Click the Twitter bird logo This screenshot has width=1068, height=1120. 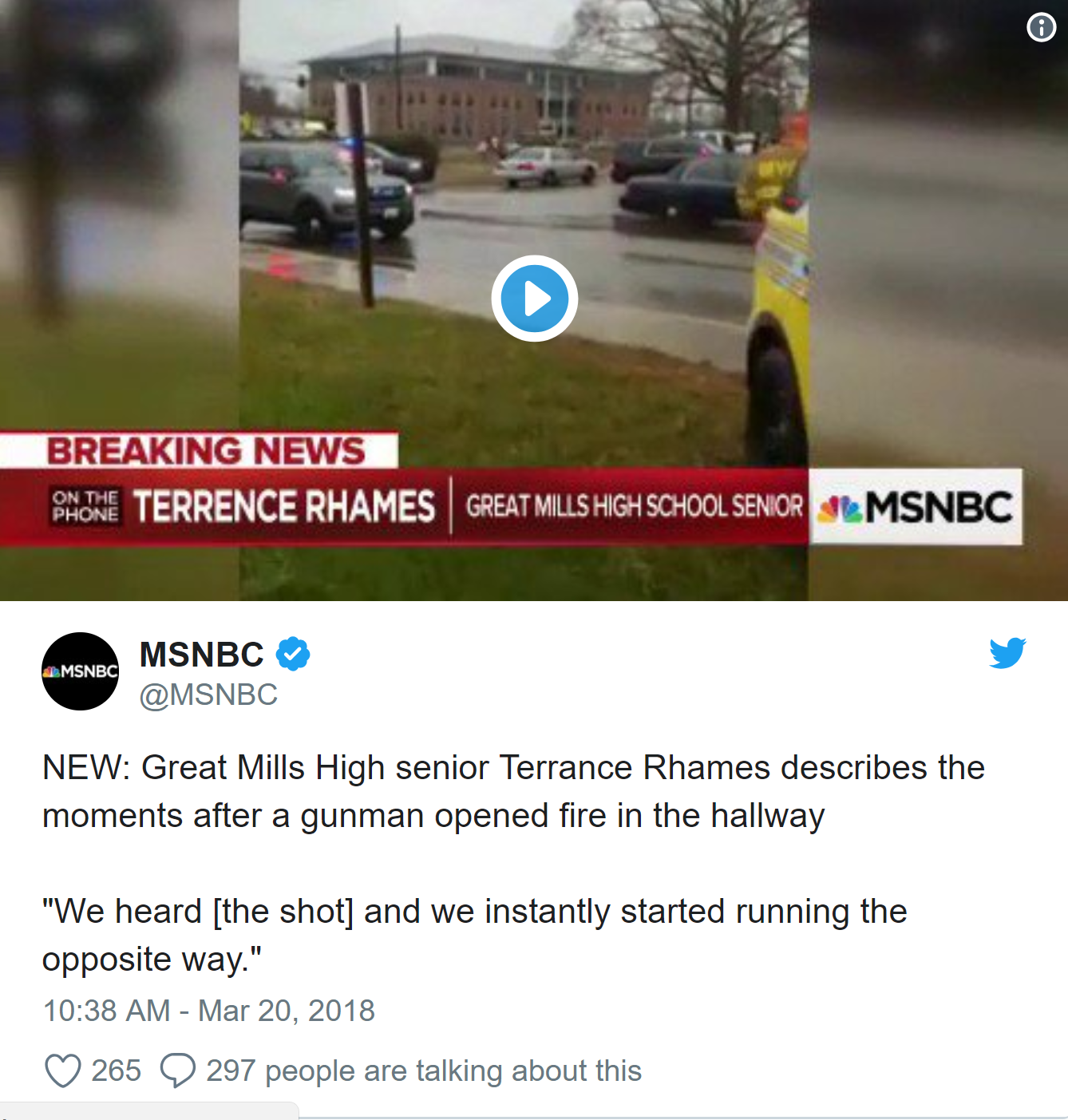1007,653
